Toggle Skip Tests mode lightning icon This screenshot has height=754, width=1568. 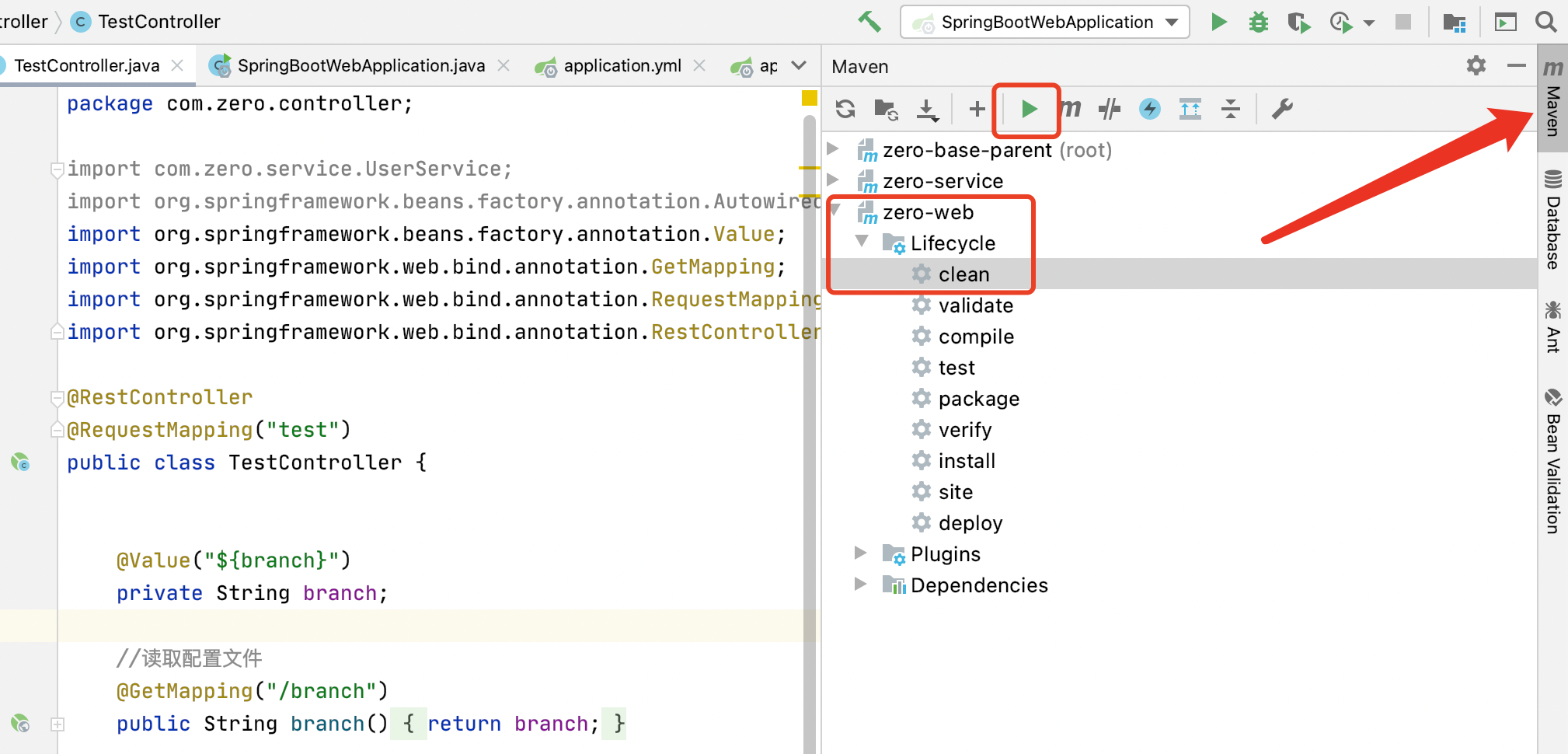pos(1150,109)
